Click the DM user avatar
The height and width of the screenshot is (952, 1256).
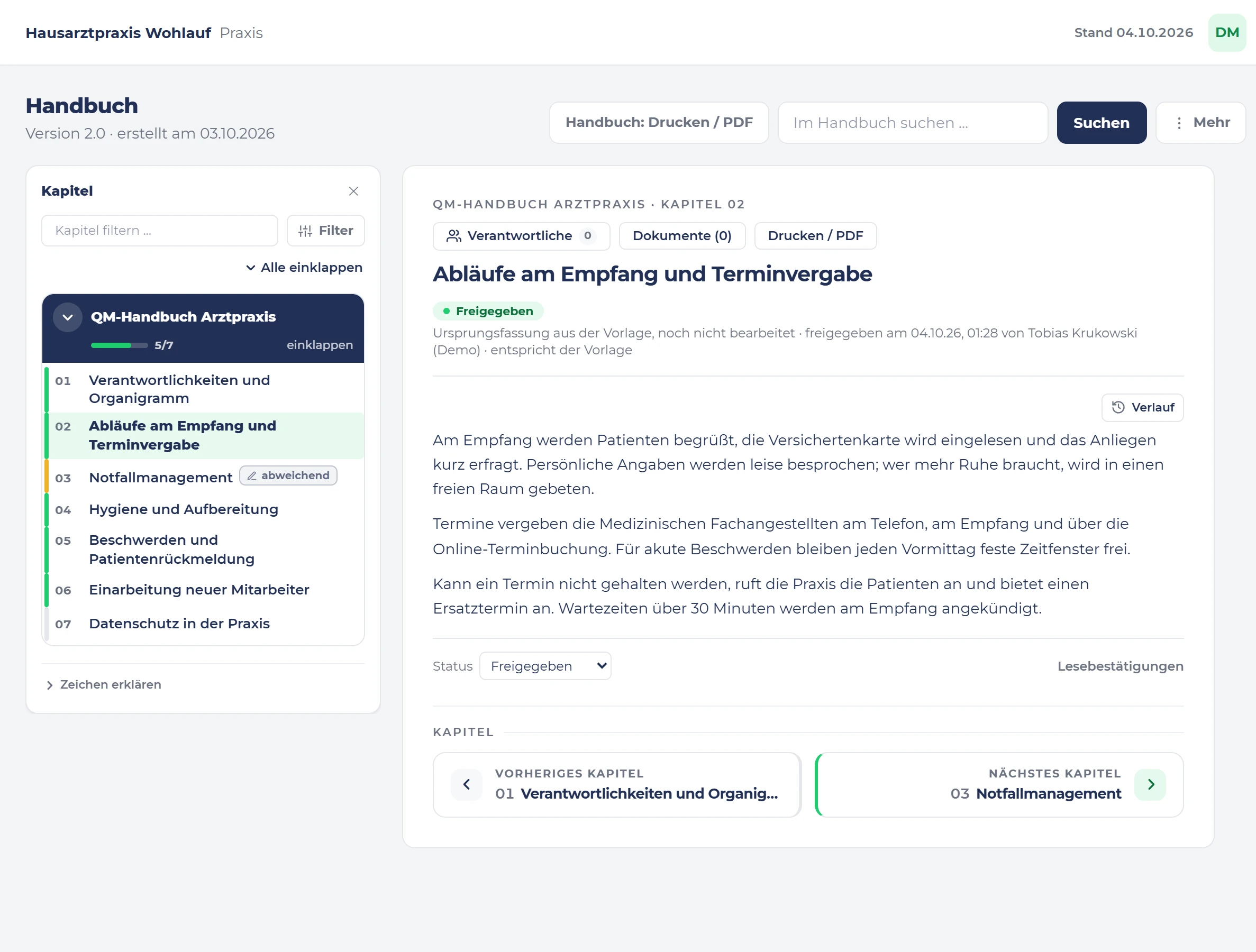(x=1226, y=32)
